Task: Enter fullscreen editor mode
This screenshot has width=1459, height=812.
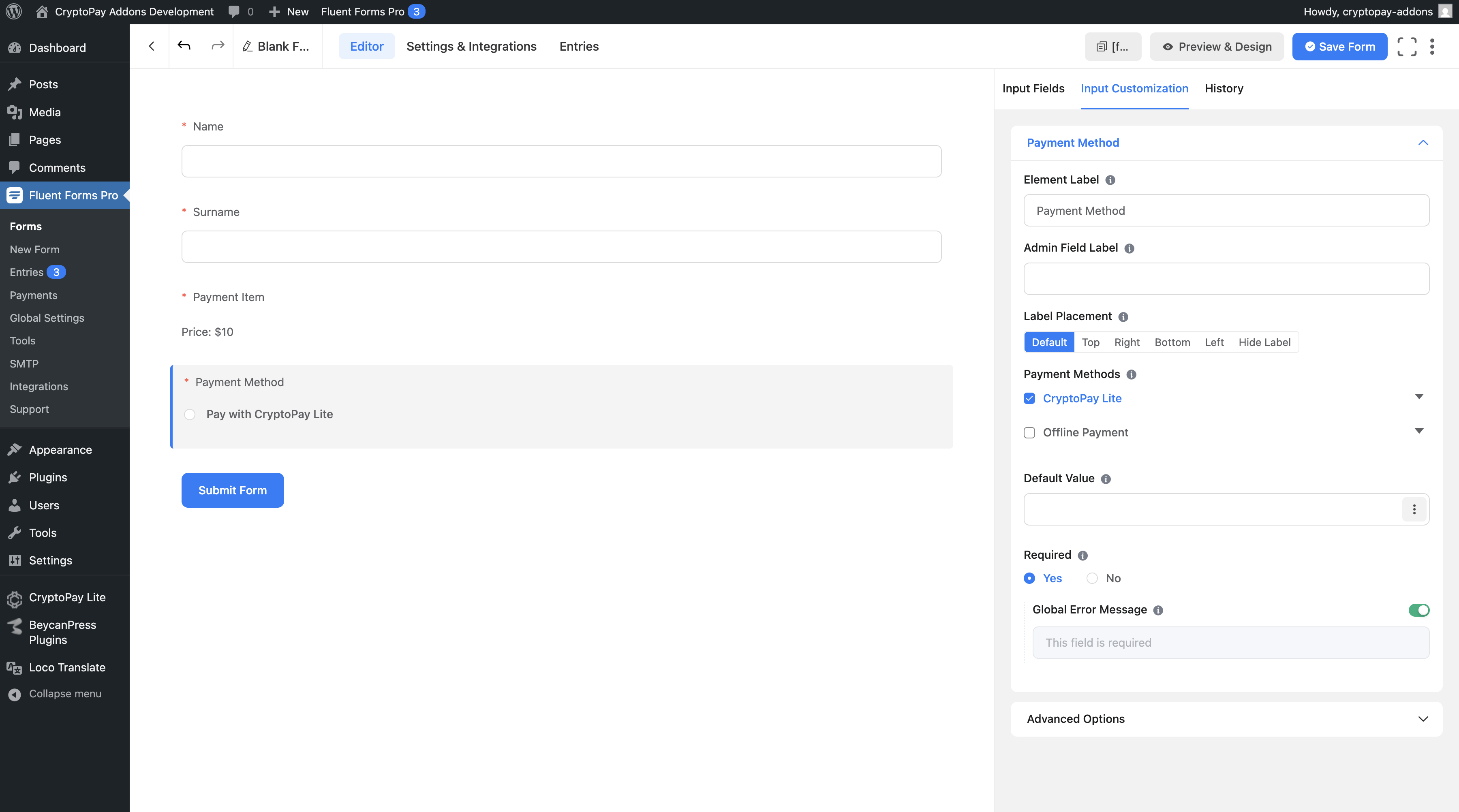Action: pyautogui.click(x=1407, y=47)
